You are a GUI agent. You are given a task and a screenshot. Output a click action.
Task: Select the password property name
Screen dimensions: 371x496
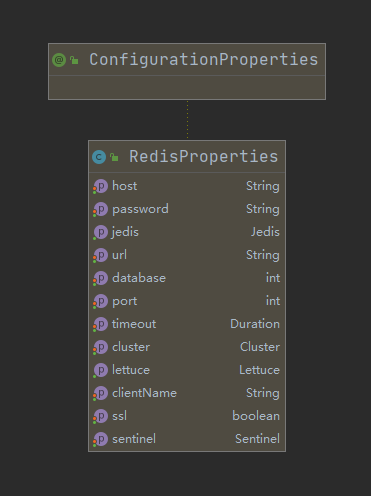click(140, 209)
